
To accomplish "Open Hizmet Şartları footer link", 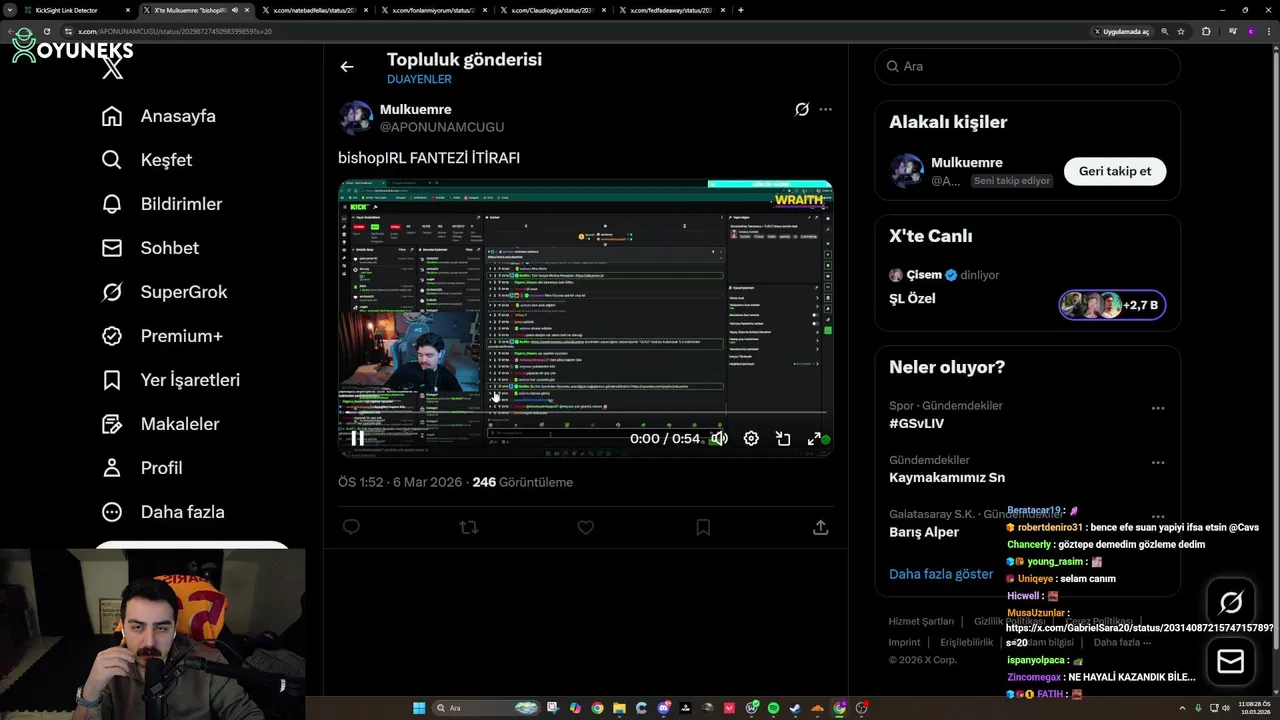I will click(921, 621).
